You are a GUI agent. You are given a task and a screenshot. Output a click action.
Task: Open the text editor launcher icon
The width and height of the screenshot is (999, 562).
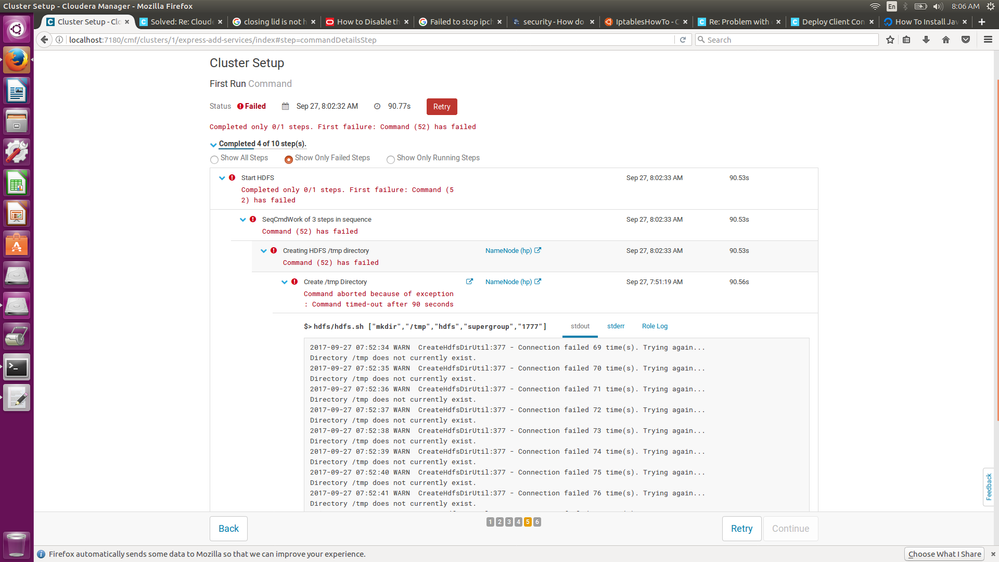tap(17, 398)
